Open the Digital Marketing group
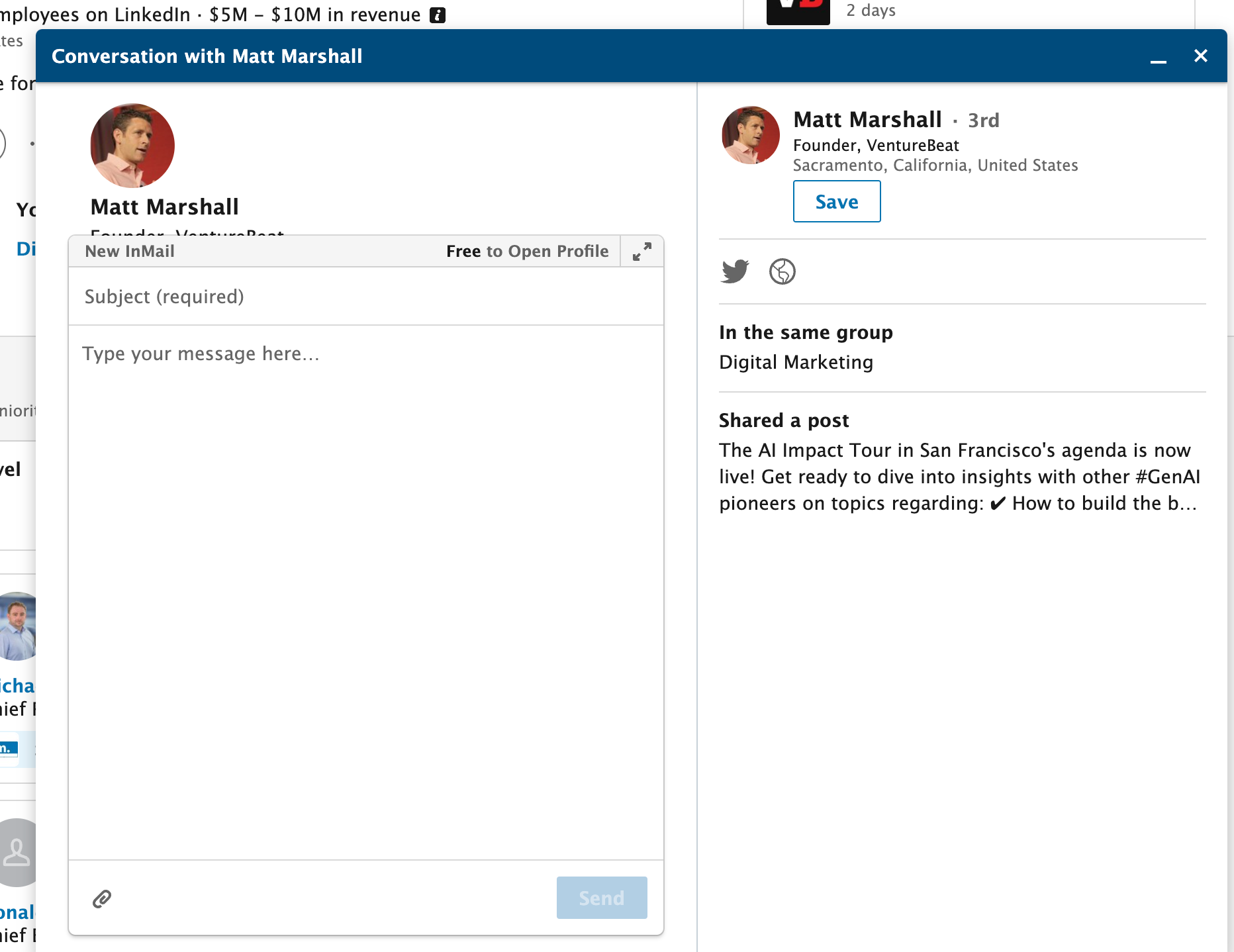This screenshot has width=1234, height=952. tap(796, 362)
